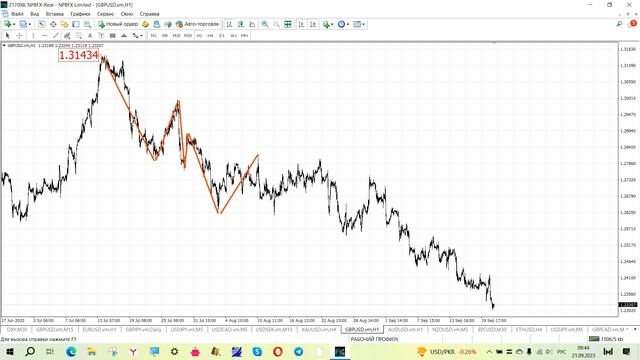This screenshot has width=640, height=360.
Task: Expand the New Chart dropdown arrow
Action: point(14,24)
